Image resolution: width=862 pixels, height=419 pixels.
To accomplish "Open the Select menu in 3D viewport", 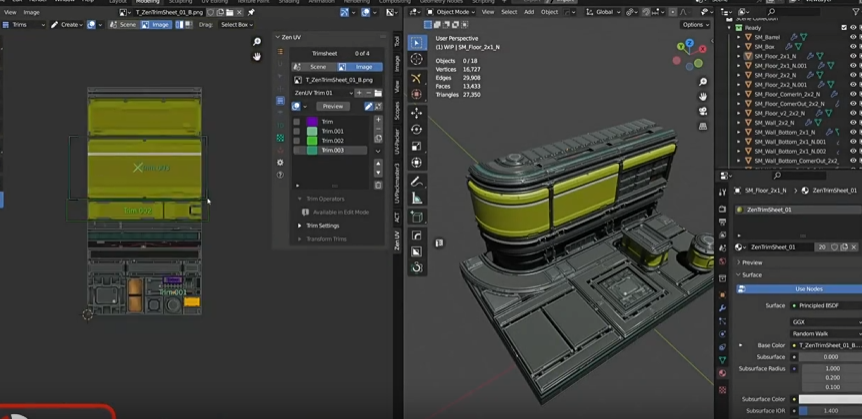I will [509, 12].
